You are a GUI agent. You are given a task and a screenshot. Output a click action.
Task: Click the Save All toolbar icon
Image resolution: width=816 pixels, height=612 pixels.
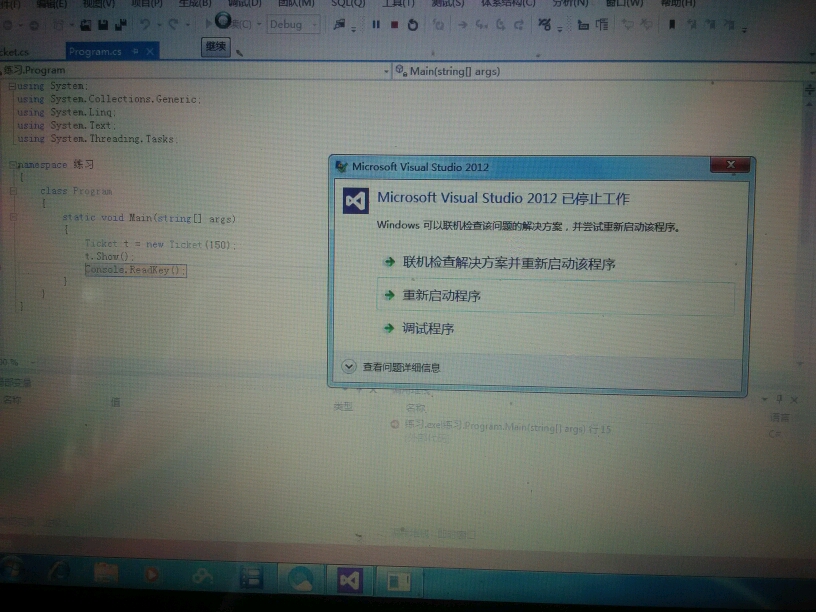(121, 24)
